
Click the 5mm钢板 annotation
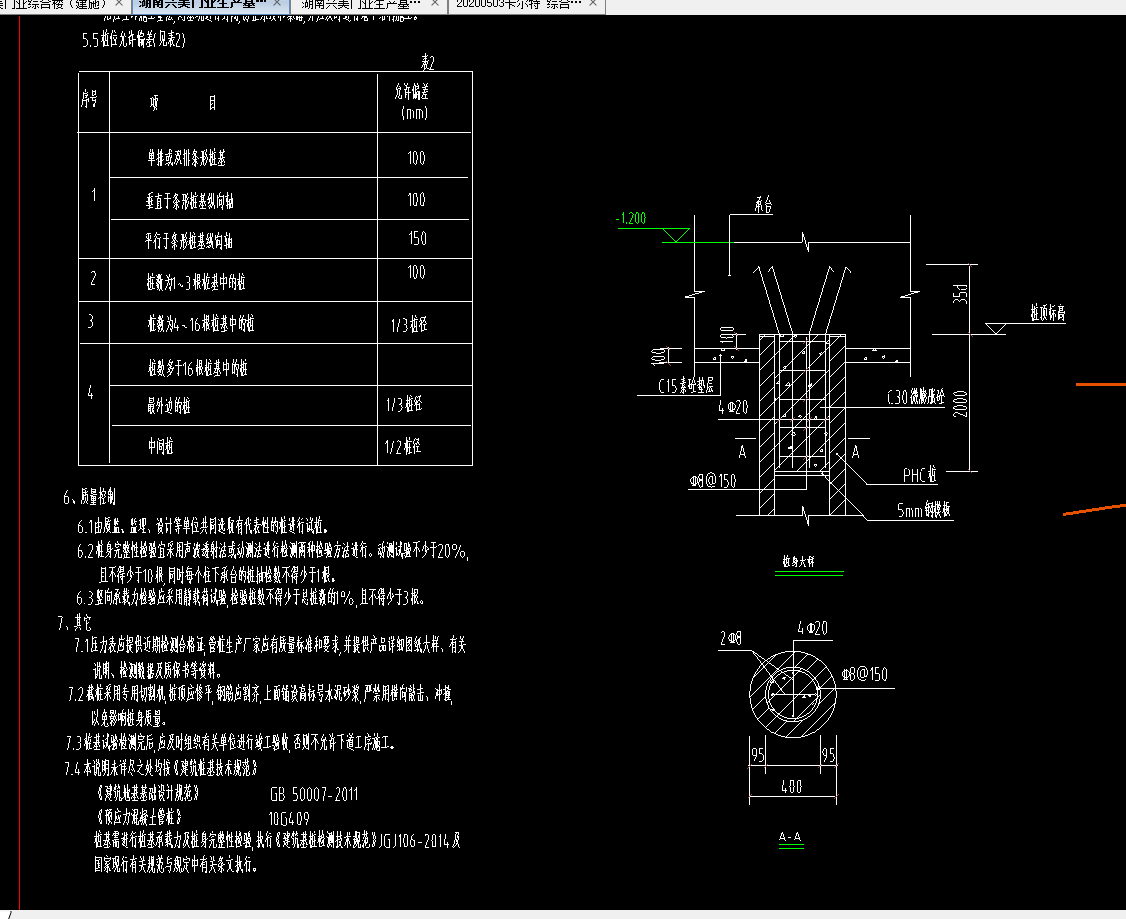tap(923, 510)
